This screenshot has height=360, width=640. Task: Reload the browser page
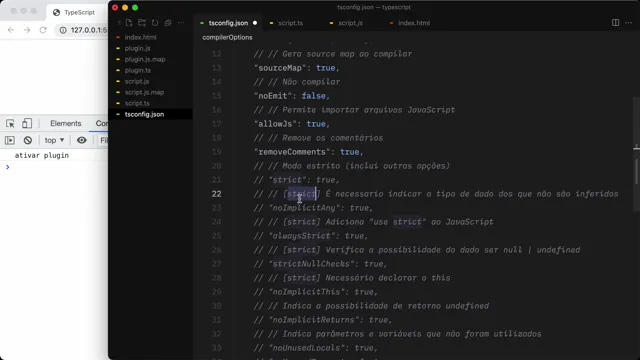[x=43, y=30]
